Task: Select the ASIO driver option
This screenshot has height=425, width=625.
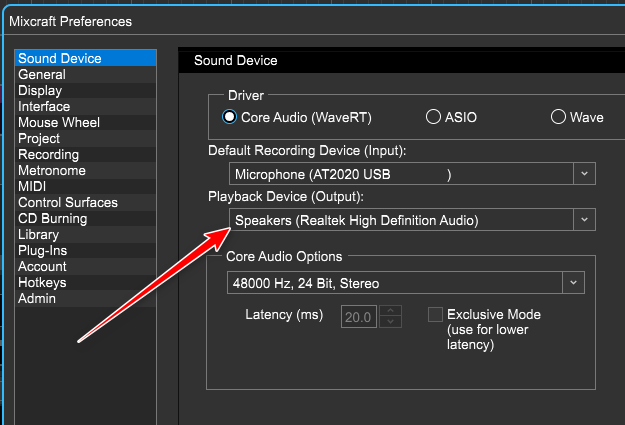Action: tap(433, 117)
